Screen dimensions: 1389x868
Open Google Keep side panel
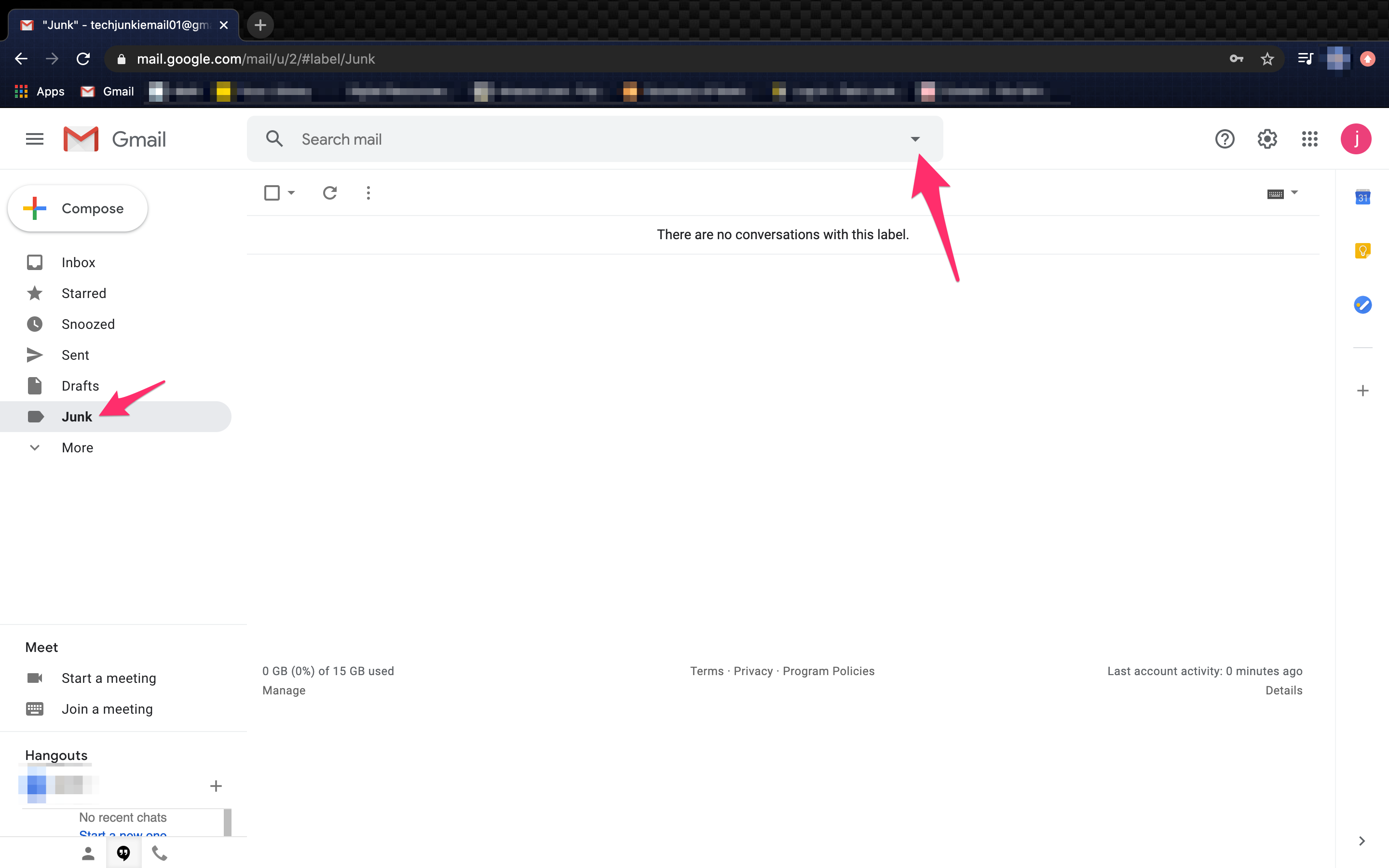pyautogui.click(x=1362, y=251)
